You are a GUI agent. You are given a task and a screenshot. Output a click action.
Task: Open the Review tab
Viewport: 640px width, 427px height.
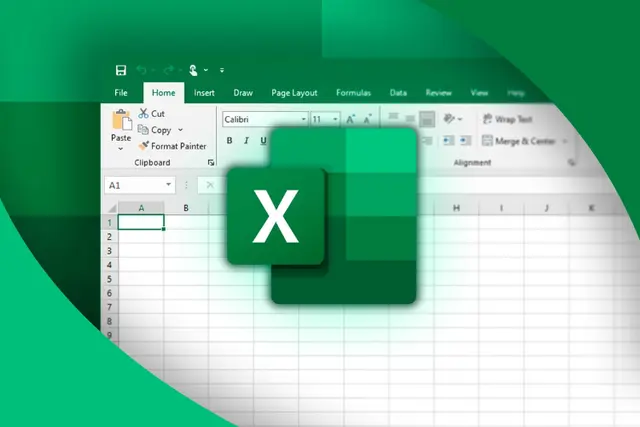tap(438, 93)
